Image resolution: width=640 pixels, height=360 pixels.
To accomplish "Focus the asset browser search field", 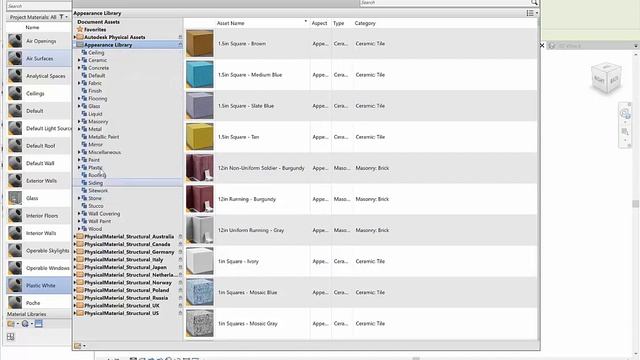I will coord(445,3).
